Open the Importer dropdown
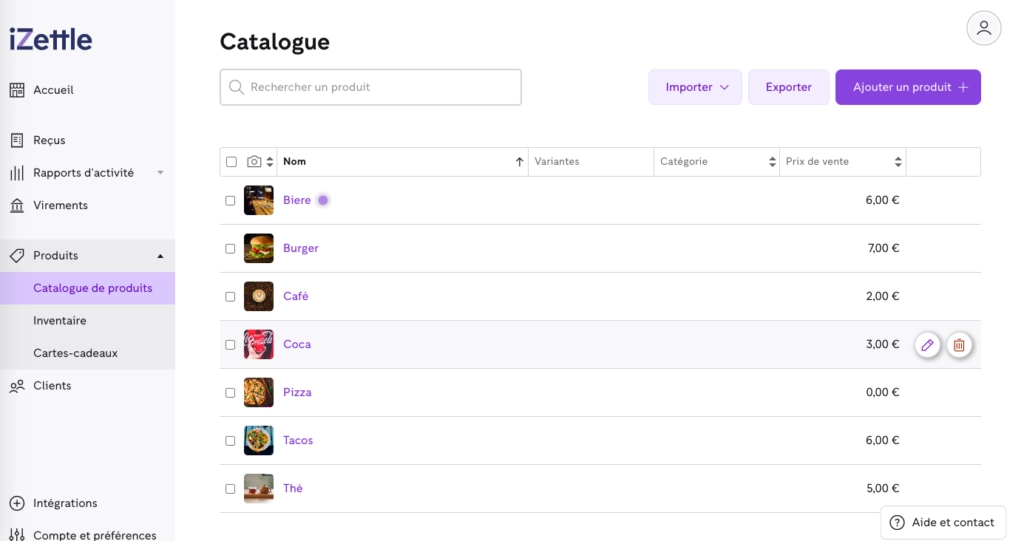The image size is (1024, 541). point(695,87)
